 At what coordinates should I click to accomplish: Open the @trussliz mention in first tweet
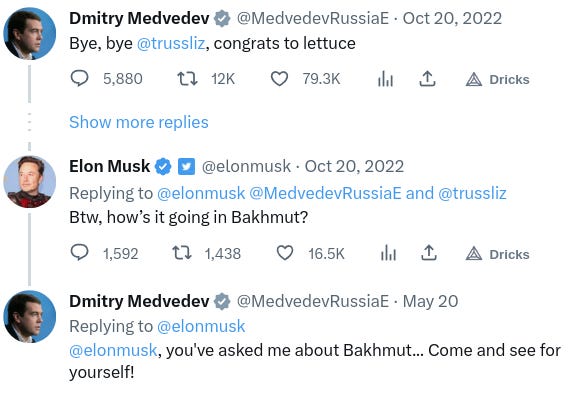tap(171, 43)
